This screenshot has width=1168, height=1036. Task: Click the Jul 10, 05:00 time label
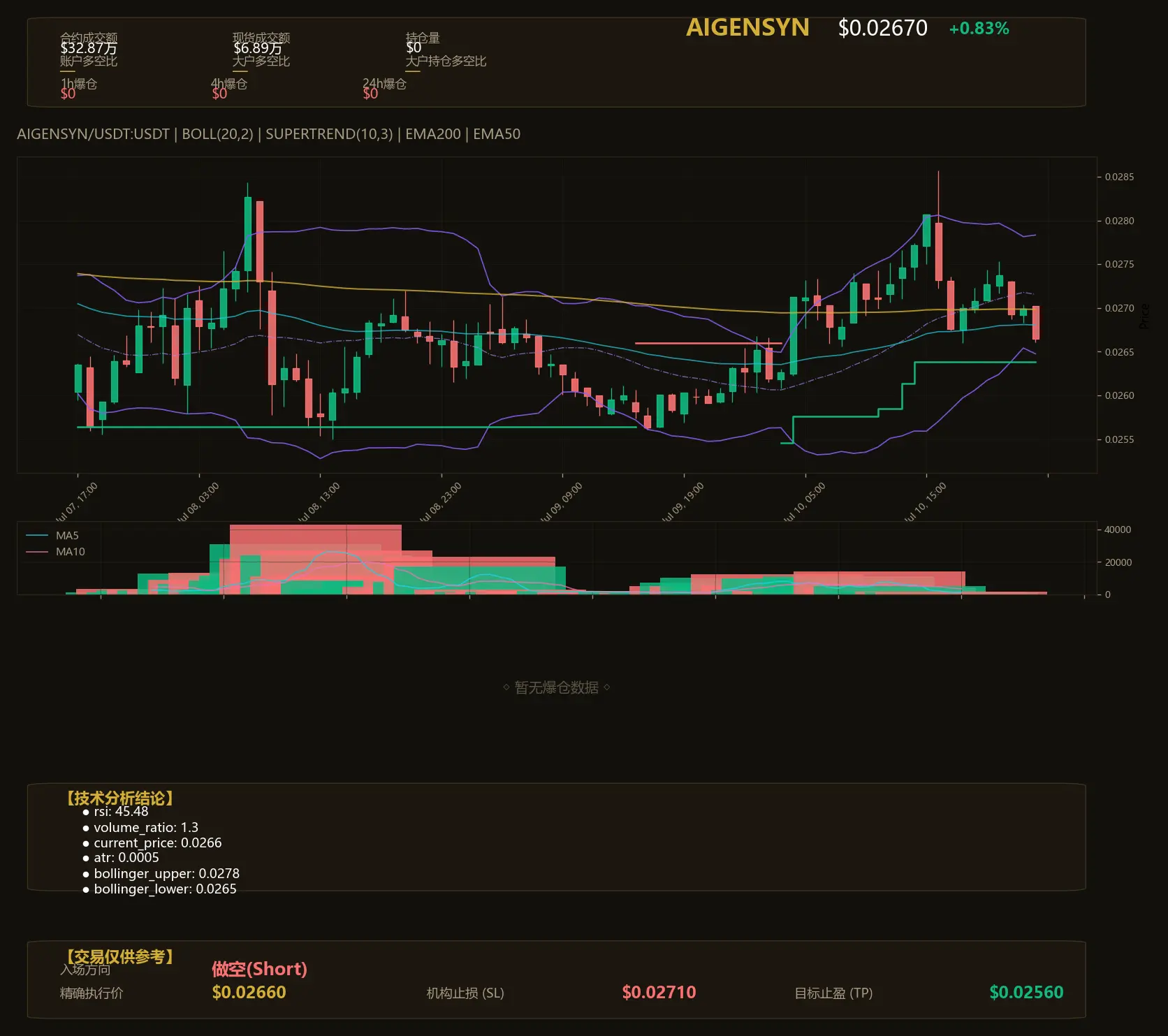[x=805, y=502]
